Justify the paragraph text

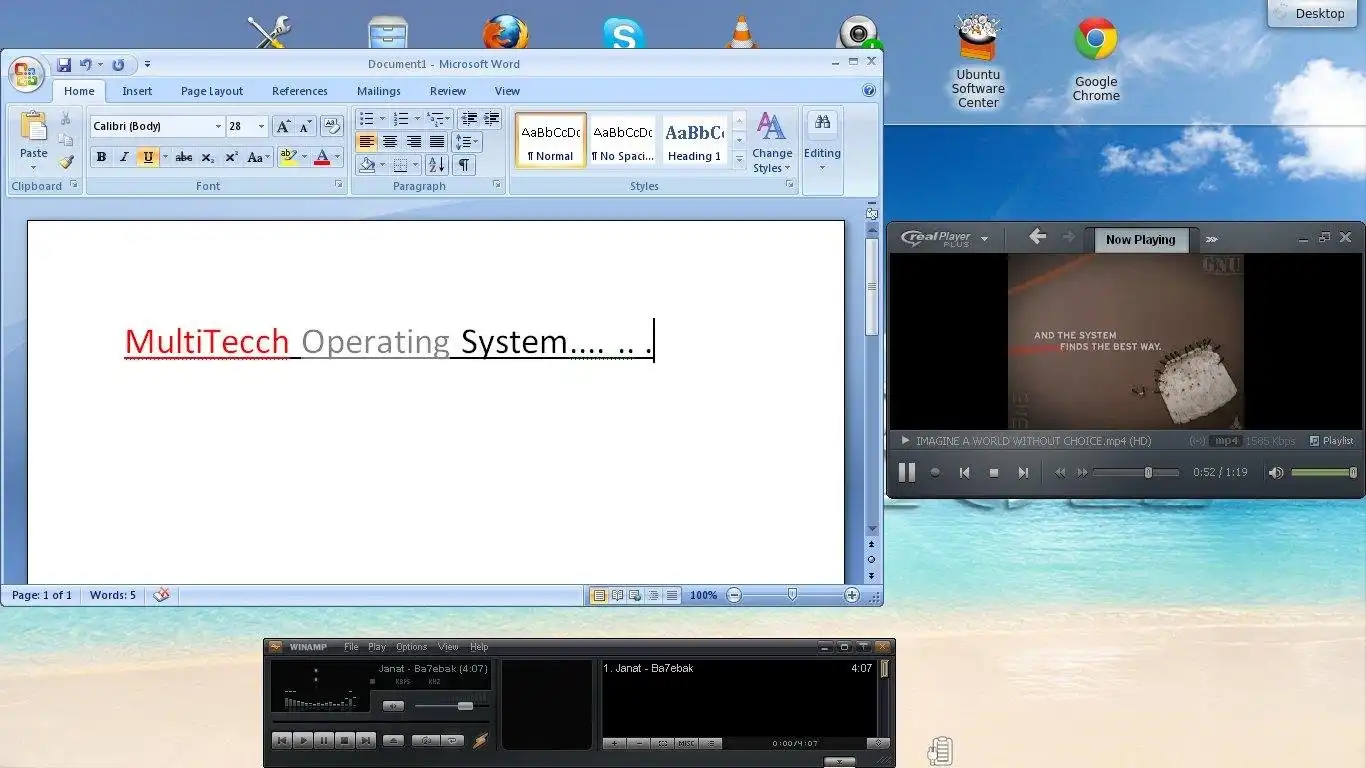(x=436, y=142)
